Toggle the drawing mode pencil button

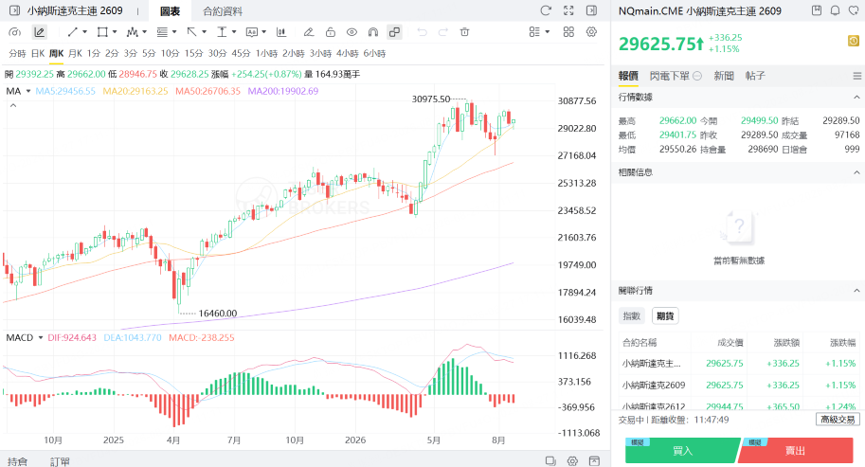tap(39, 32)
